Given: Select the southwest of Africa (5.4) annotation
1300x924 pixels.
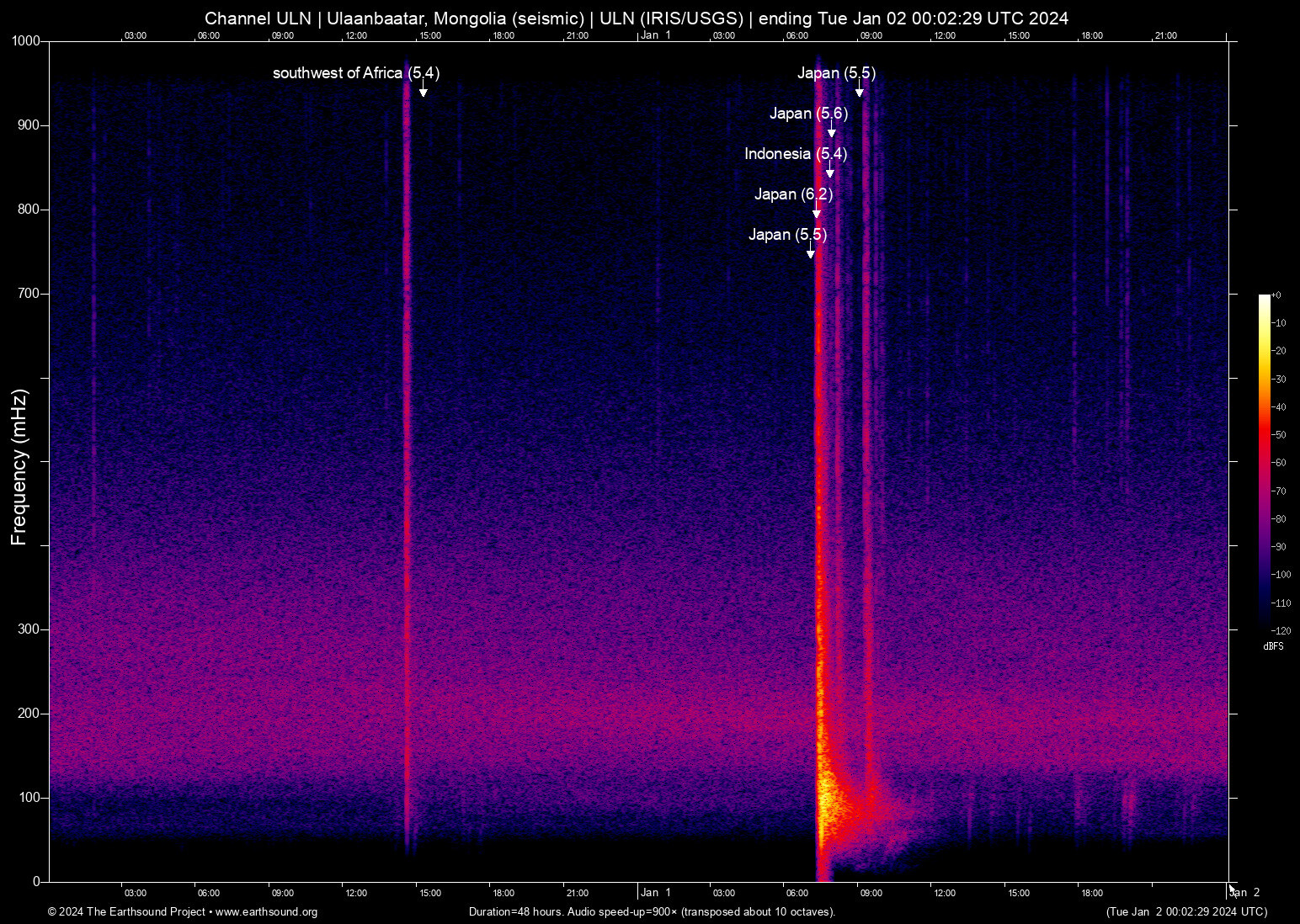Looking at the screenshot, I should 355,73.
